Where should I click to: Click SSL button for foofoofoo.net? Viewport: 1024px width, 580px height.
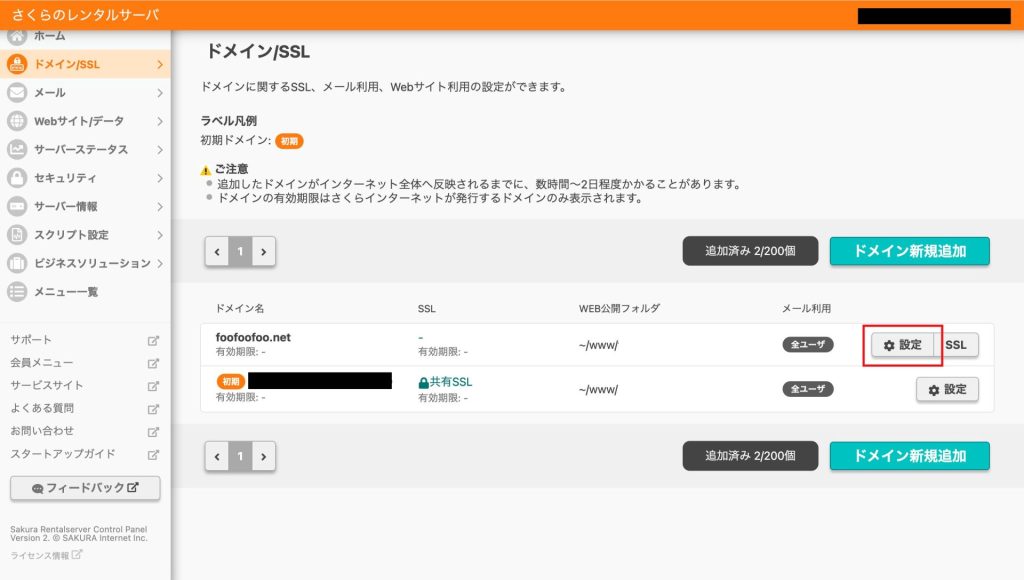956,345
